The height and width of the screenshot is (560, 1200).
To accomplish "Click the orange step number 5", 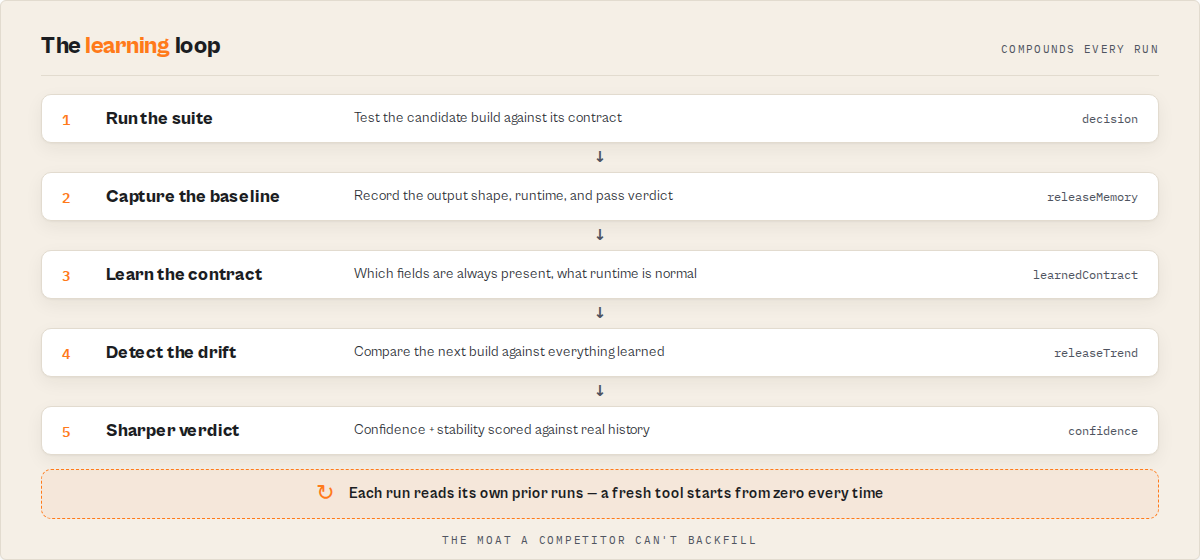I will [x=66, y=431].
